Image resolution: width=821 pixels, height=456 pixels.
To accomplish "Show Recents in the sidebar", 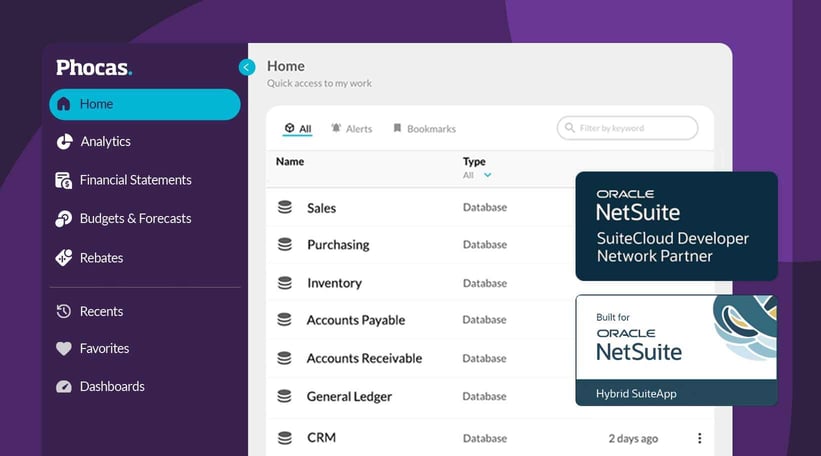I will (x=102, y=311).
